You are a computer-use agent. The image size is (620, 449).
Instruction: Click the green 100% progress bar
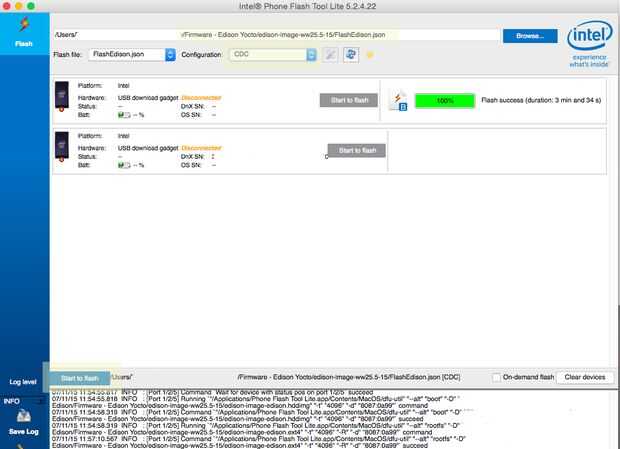445,101
